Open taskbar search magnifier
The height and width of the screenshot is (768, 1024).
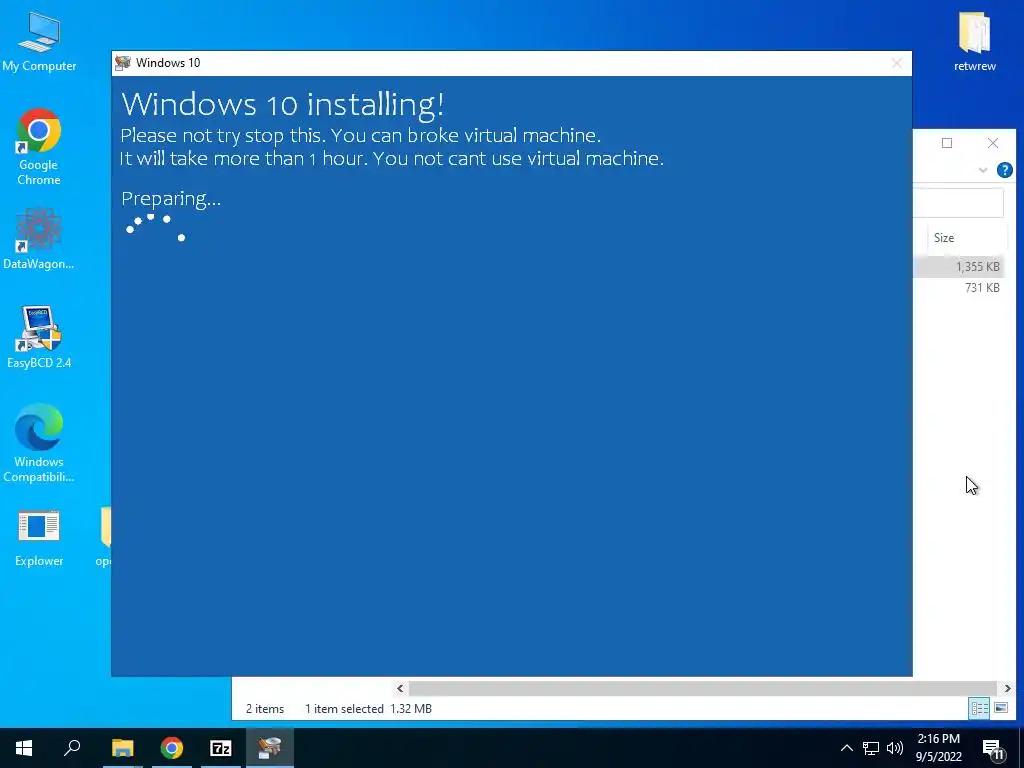72,748
